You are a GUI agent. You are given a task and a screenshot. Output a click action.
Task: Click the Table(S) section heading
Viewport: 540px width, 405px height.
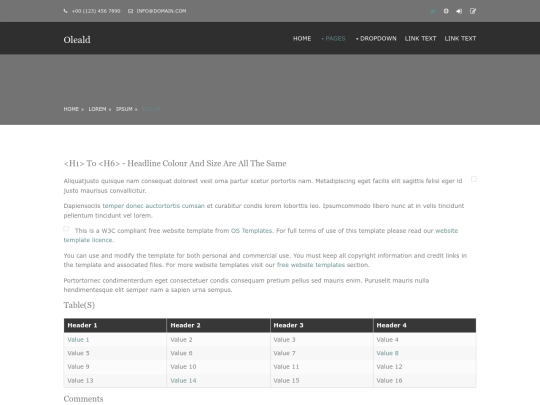[x=79, y=305]
